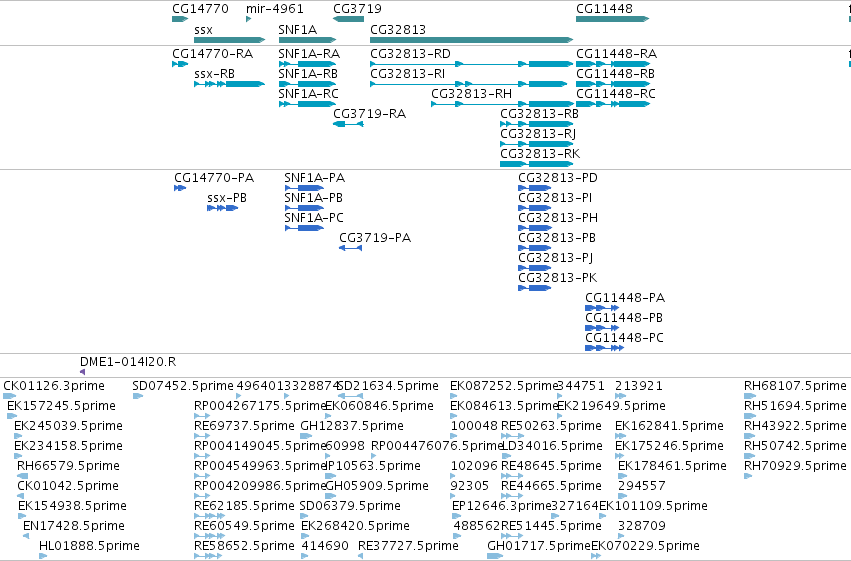This screenshot has width=851, height=561.
Task: Open CG32813-PD protein feature
Action: point(535,188)
